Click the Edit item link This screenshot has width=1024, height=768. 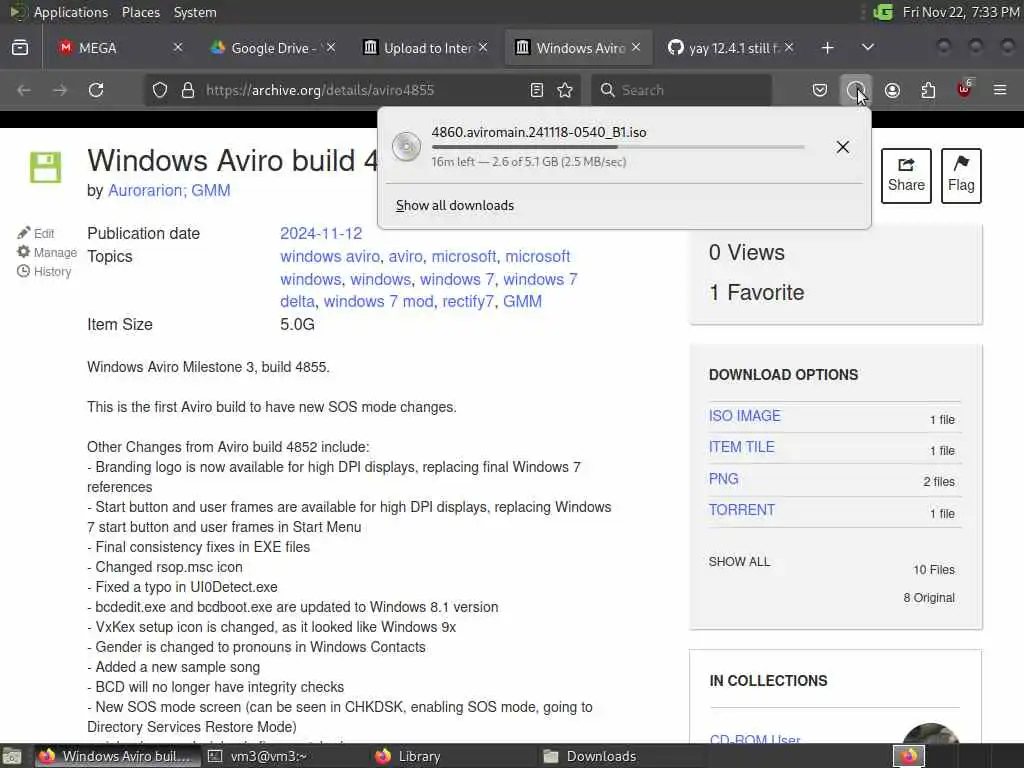click(36, 233)
